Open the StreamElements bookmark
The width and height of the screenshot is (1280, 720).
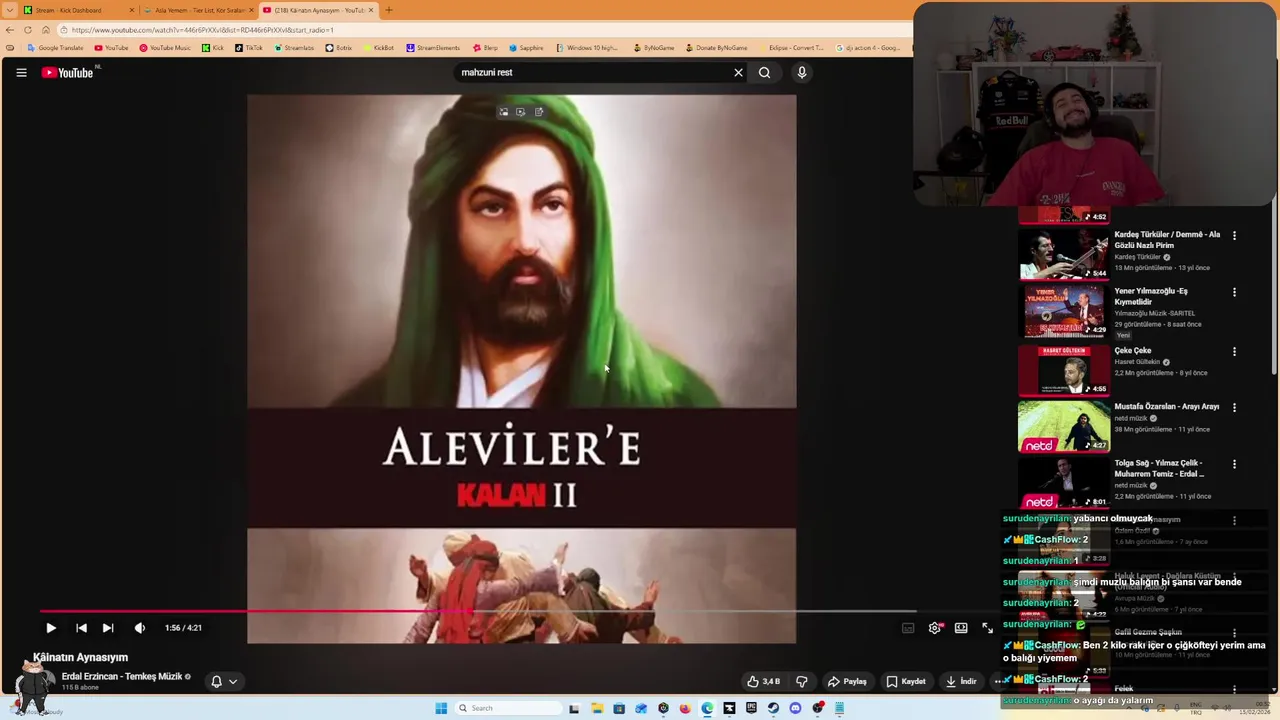432,48
